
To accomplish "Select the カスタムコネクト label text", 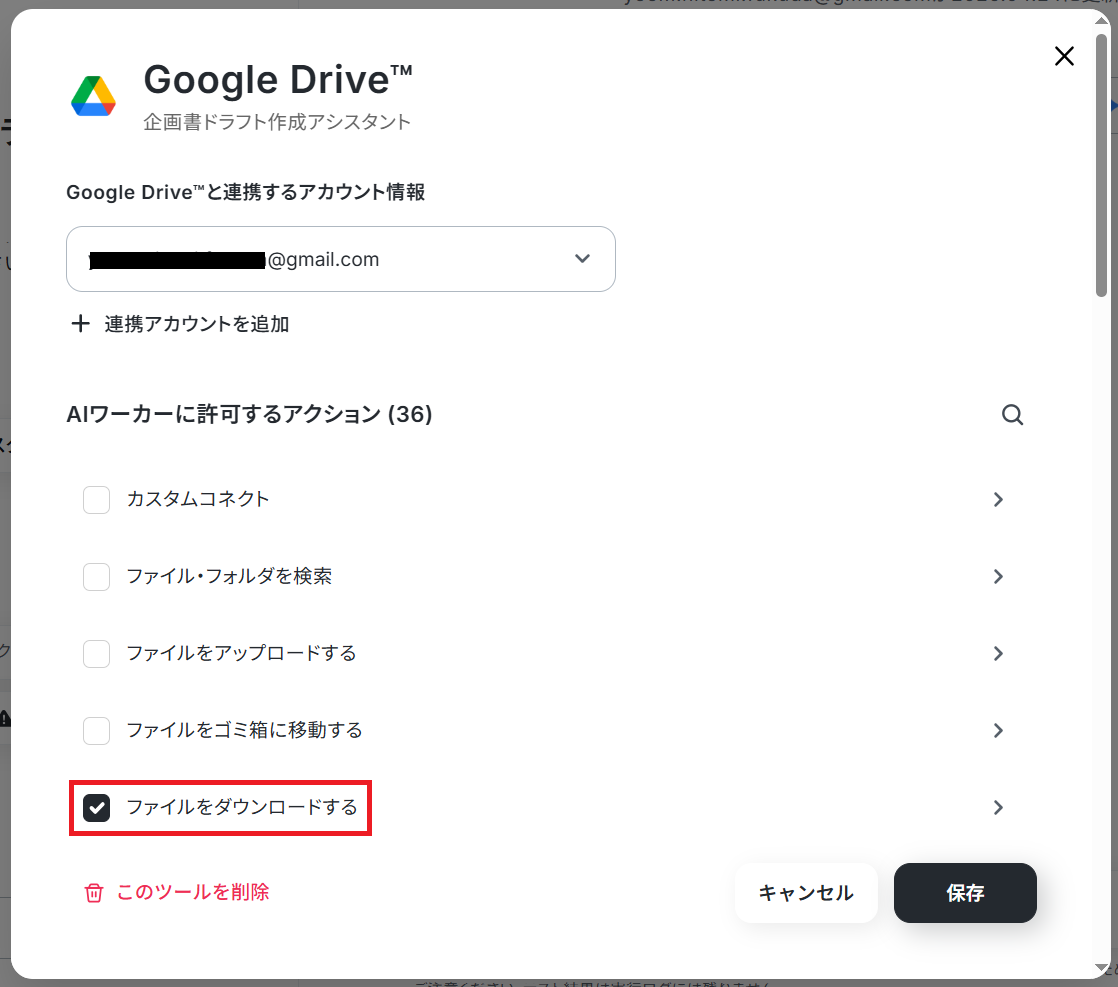I will coord(198,499).
